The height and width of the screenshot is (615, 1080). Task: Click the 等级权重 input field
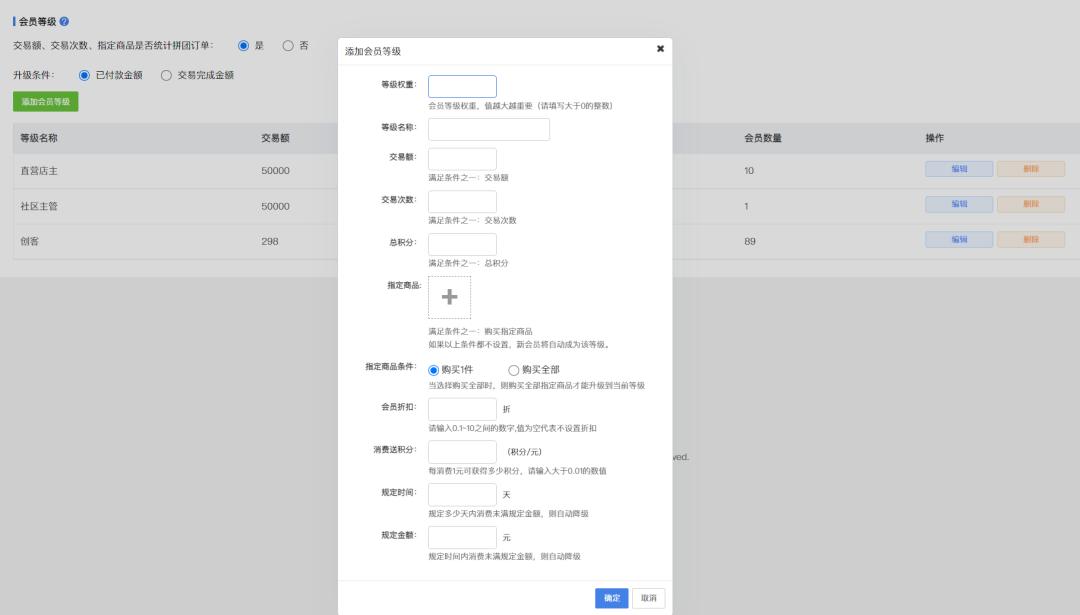462,86
